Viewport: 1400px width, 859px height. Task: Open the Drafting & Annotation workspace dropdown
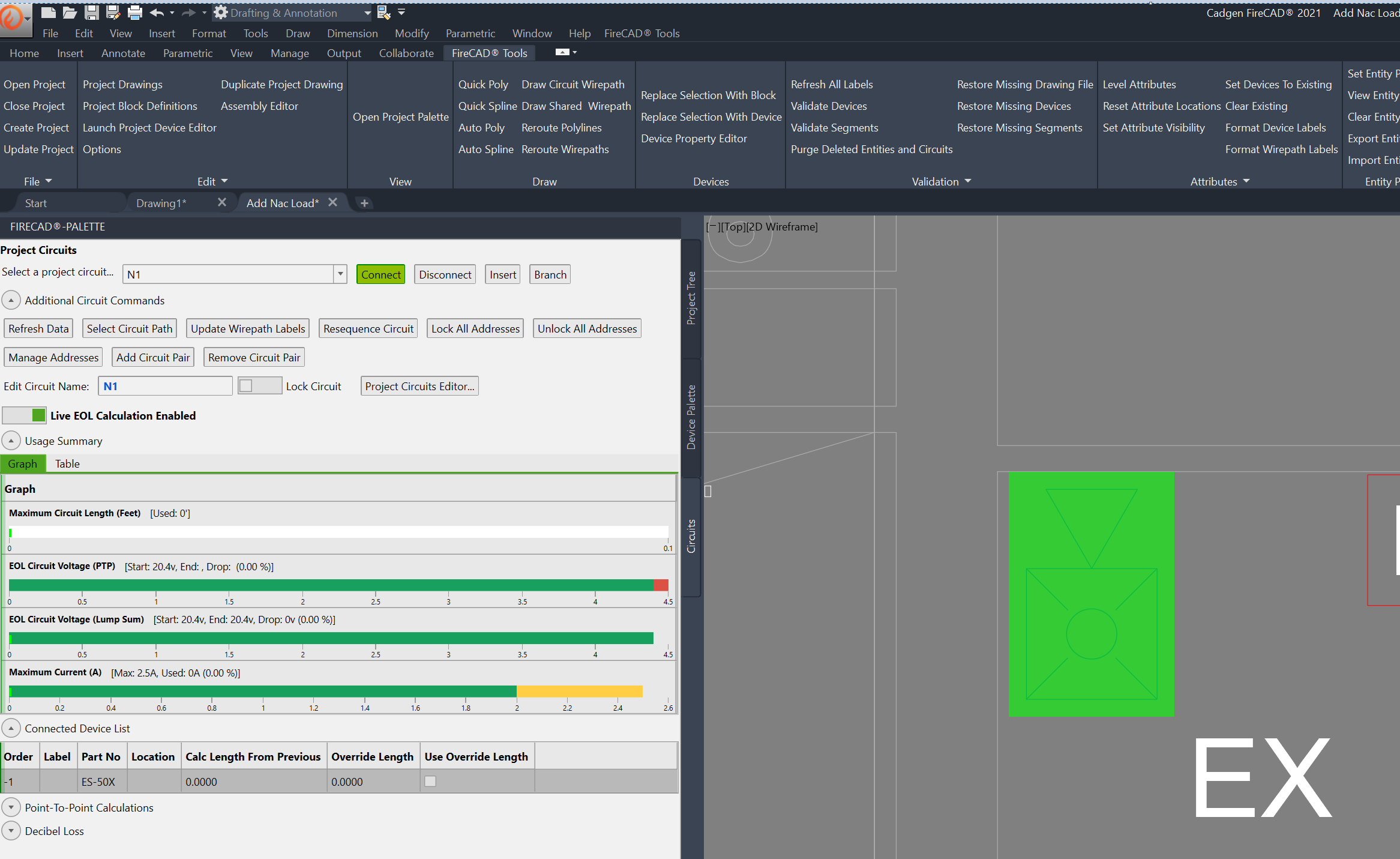pos(367,13)
